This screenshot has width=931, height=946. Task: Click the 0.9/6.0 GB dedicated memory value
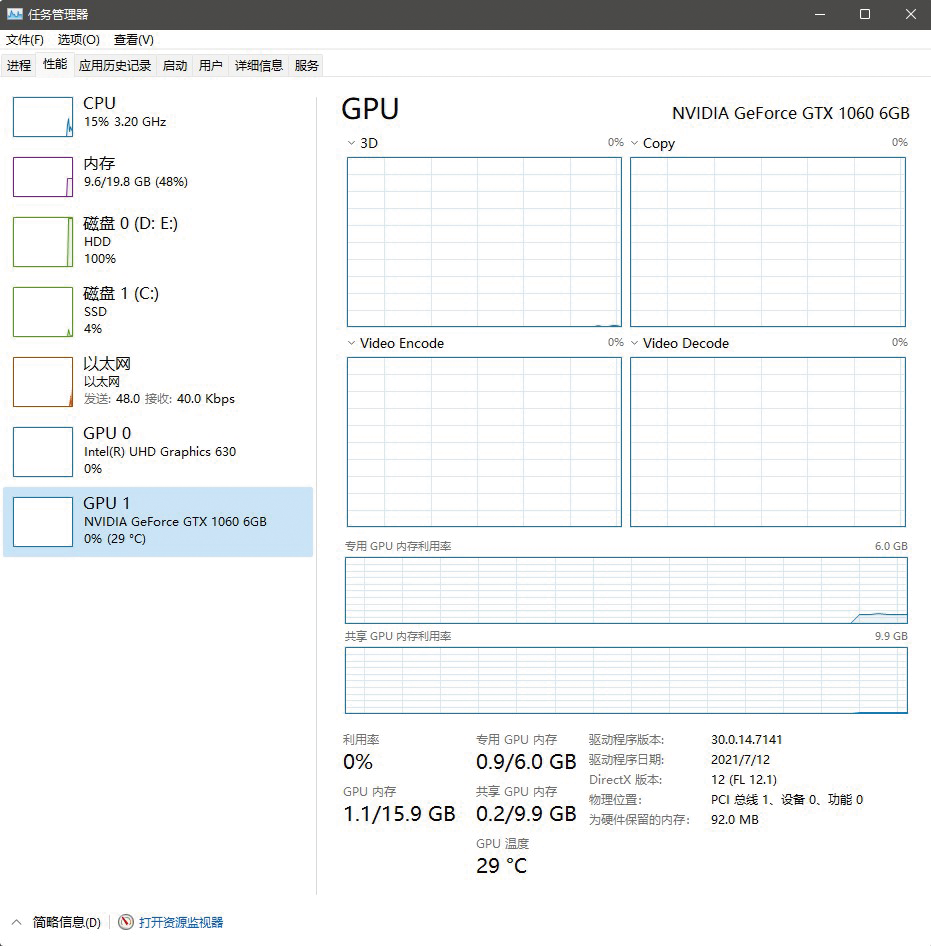coord(526,761)
